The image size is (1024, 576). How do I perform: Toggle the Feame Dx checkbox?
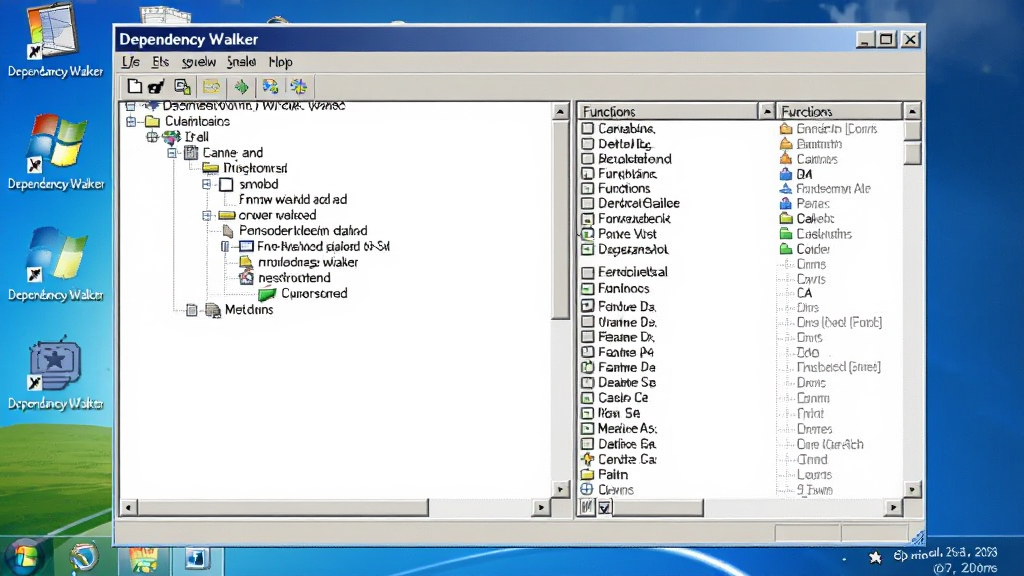(588, 337)
